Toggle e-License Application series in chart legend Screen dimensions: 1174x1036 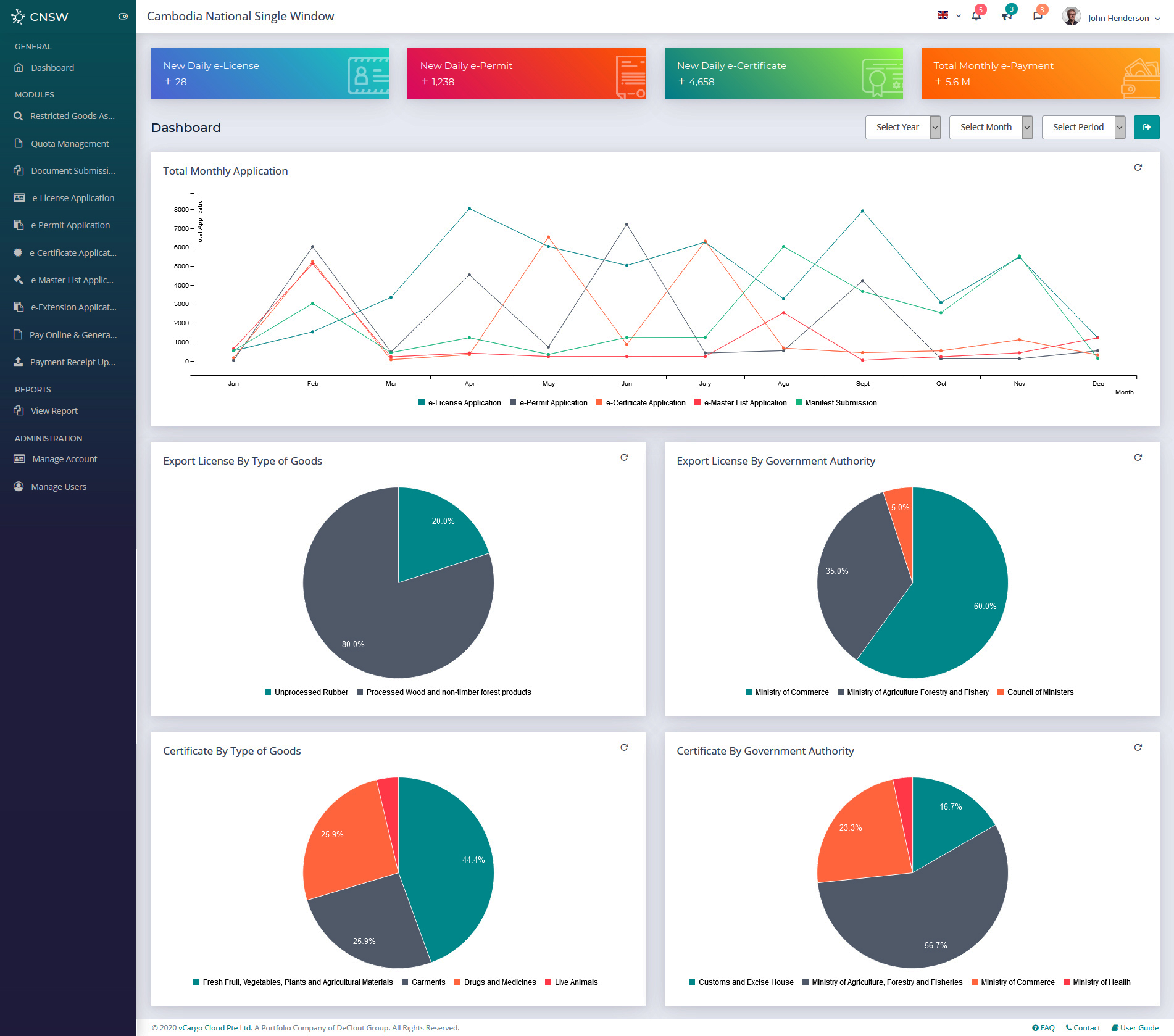point(459,403)
